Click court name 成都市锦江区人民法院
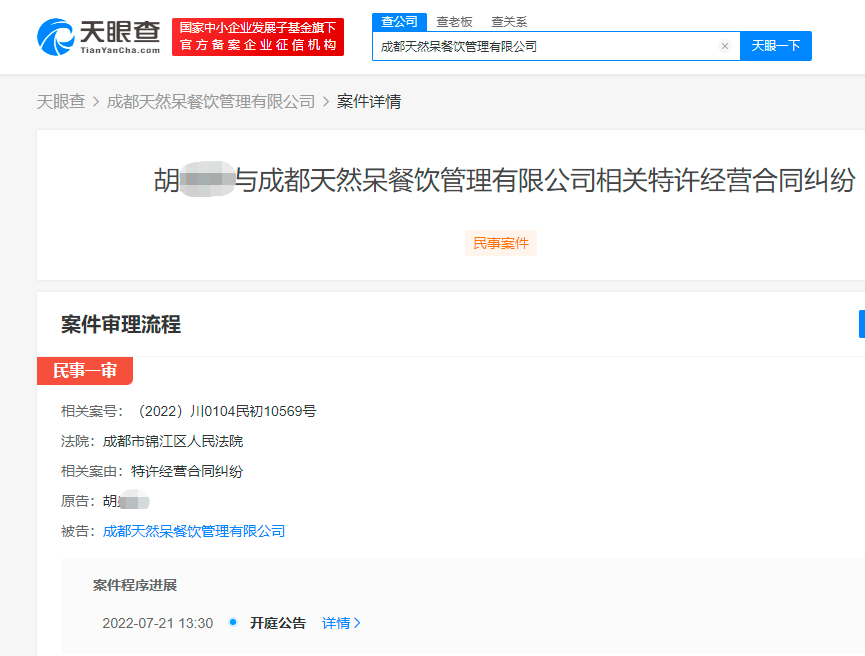Screen dimensions: 865x656 (x=173, y=441)
